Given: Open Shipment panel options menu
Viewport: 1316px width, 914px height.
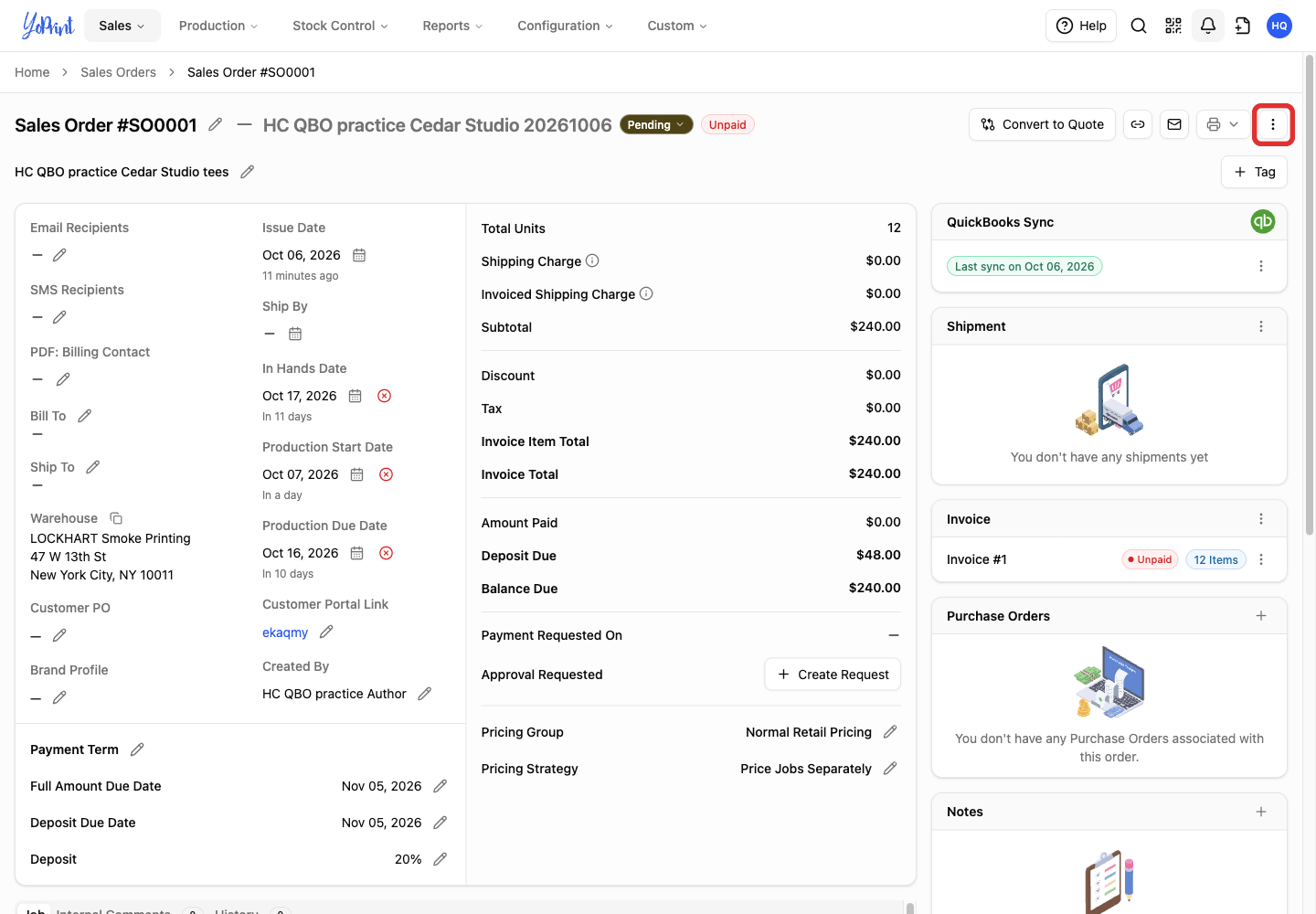Looking at the screenshot, I should [1261, 326].
